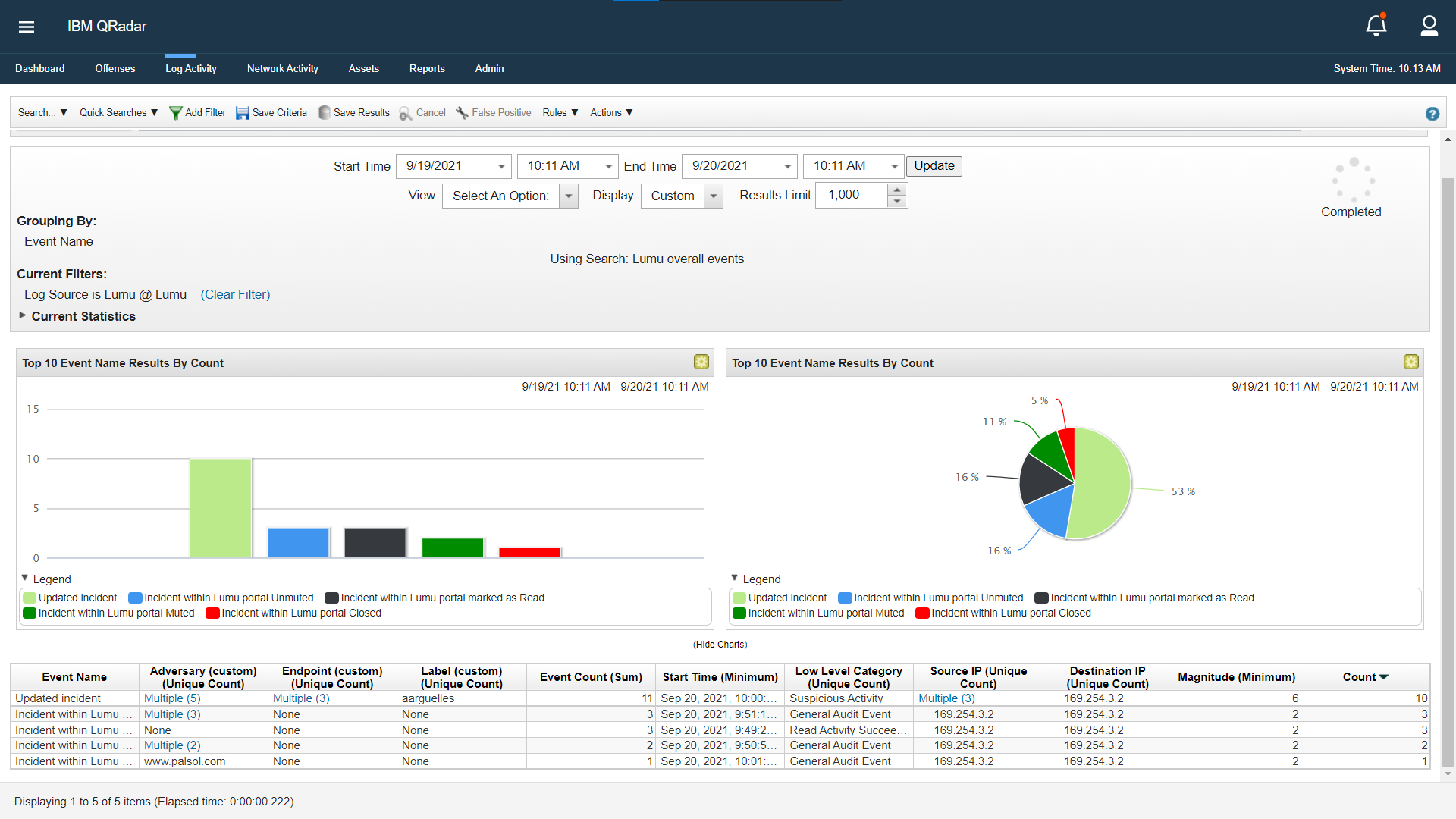Click the www.palsol.com adversary cell
This screenshot has height=819, width=1456.
coord(203,761)
